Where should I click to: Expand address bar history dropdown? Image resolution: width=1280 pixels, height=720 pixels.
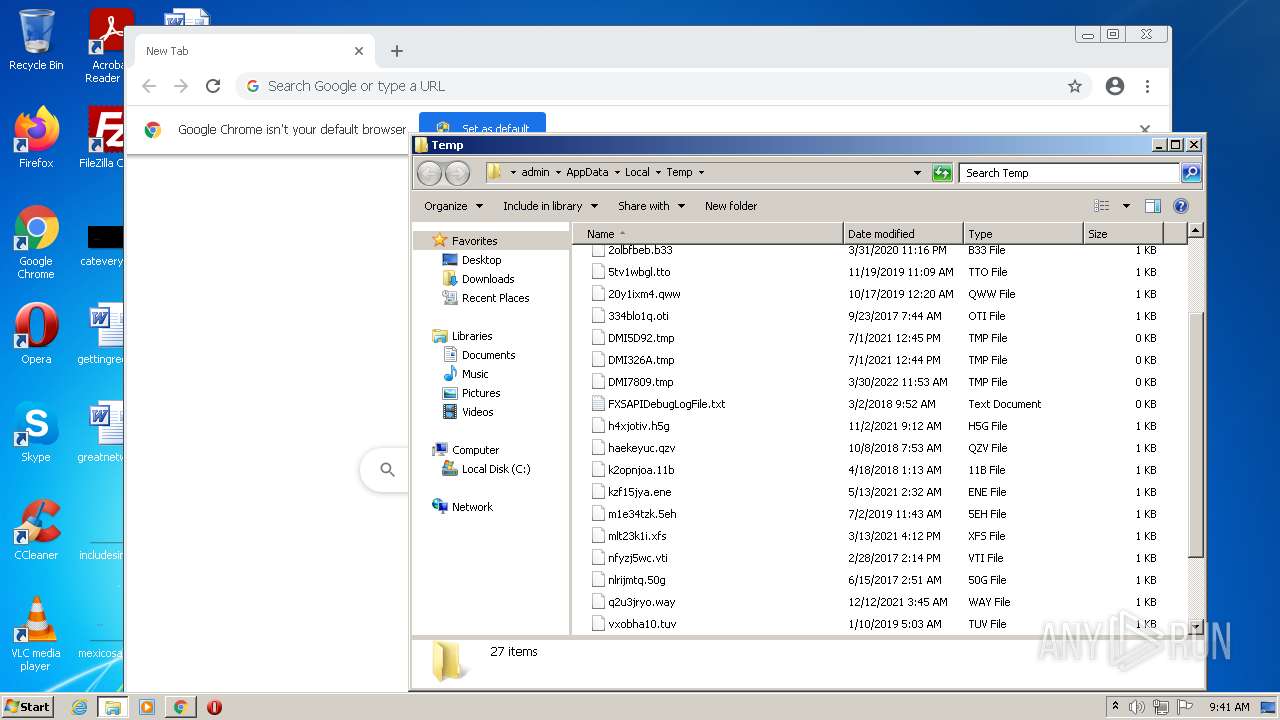tap(917, 173)
